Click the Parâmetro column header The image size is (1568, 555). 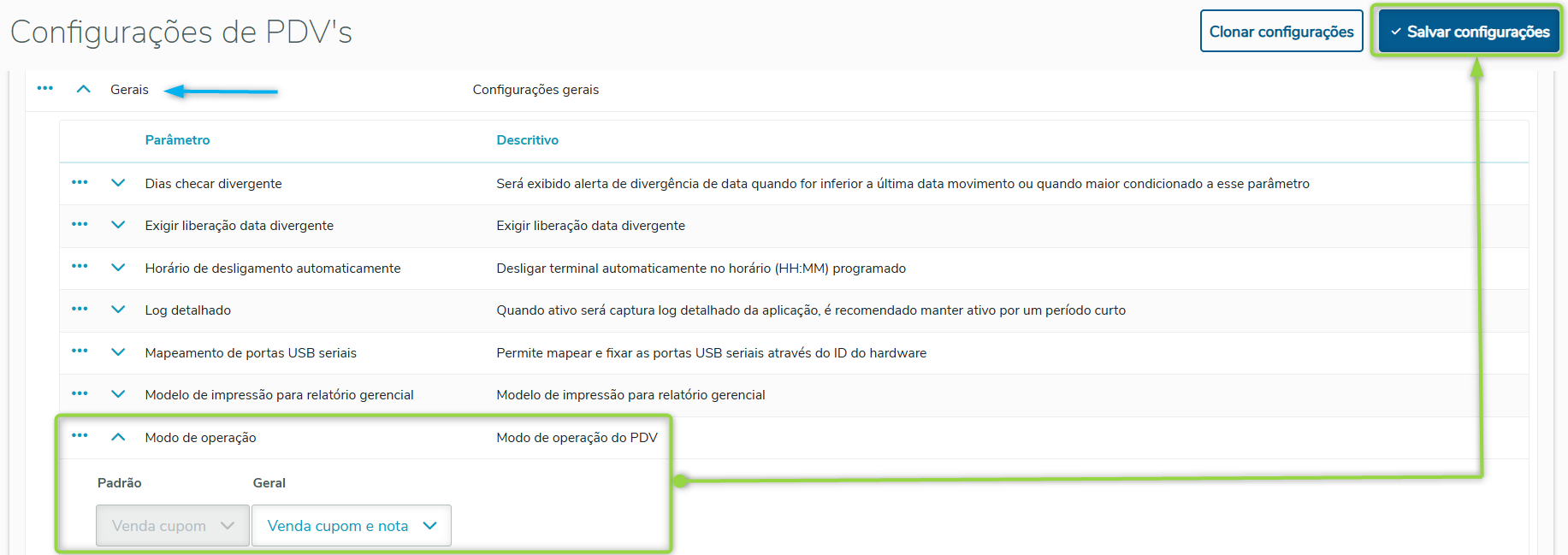click(177, 140)
